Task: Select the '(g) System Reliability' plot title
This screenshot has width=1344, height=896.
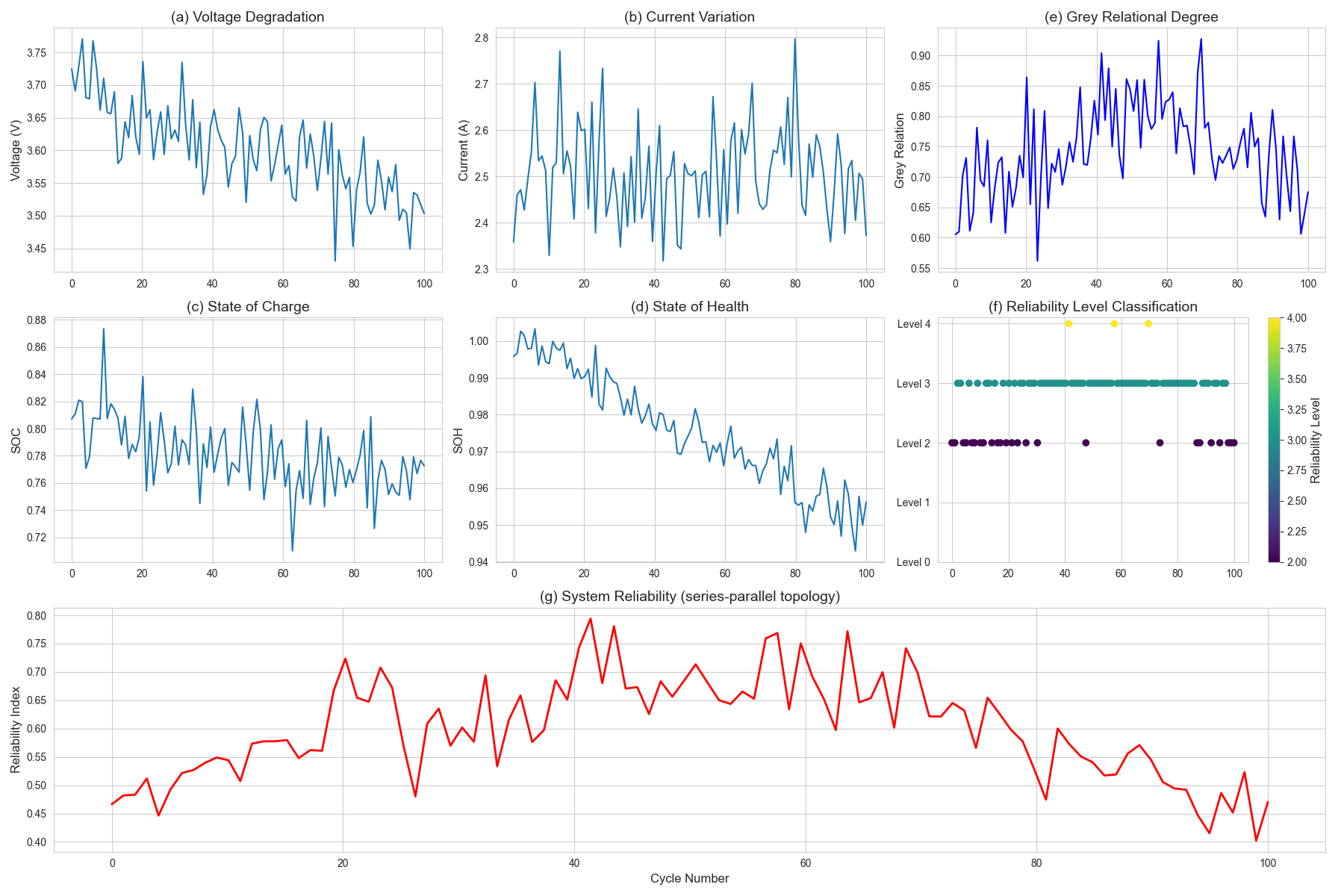Action: tap(689, 597)
